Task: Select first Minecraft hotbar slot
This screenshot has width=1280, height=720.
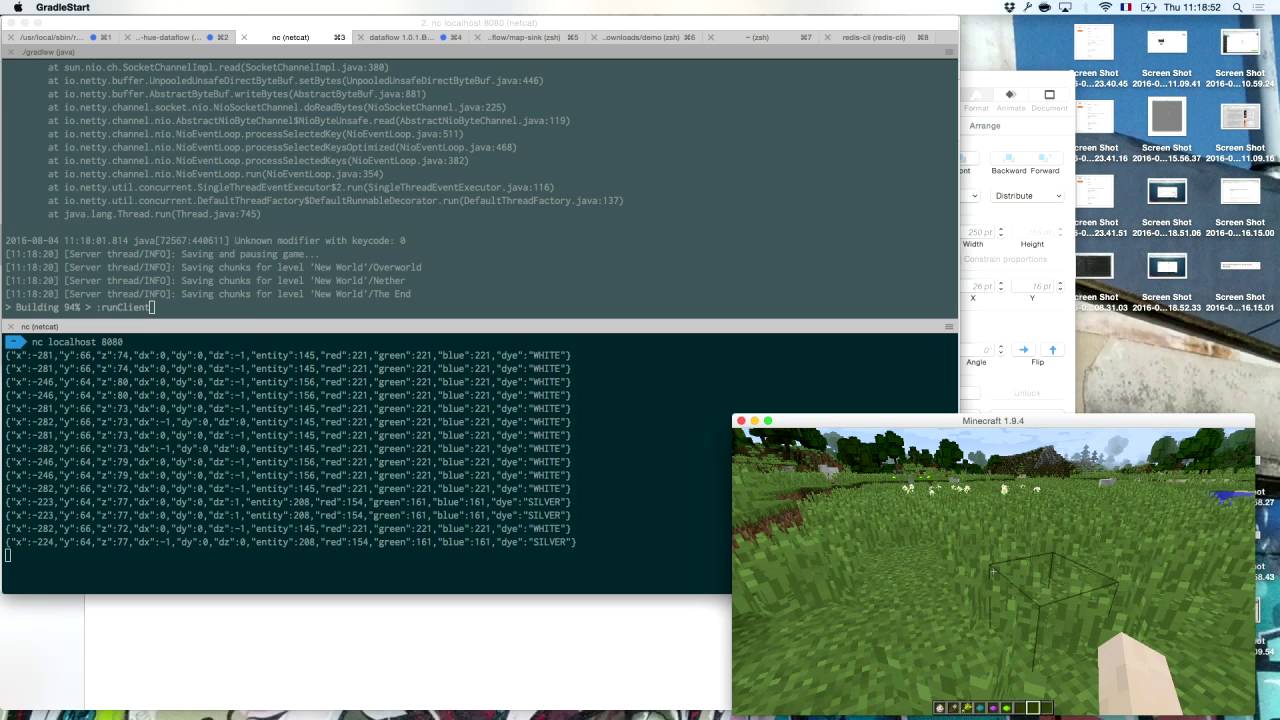Action: click(x=940, y=708)
